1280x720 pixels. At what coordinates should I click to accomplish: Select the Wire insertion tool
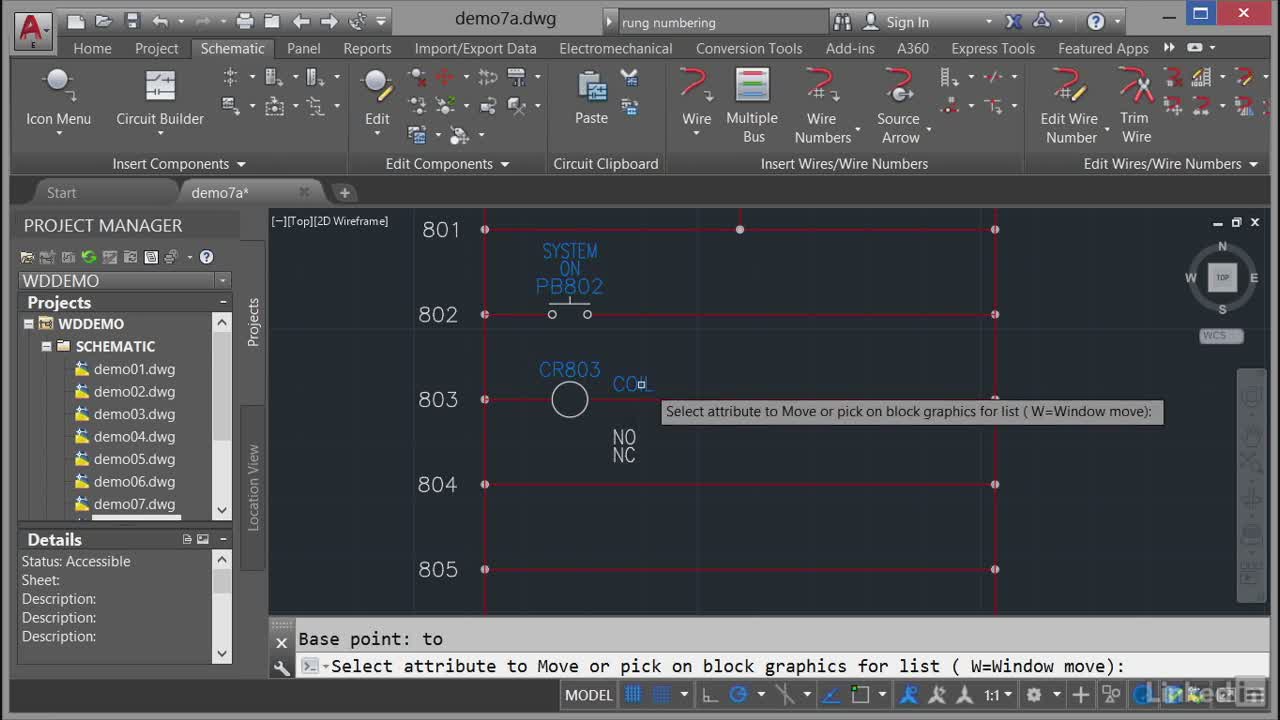696,98
